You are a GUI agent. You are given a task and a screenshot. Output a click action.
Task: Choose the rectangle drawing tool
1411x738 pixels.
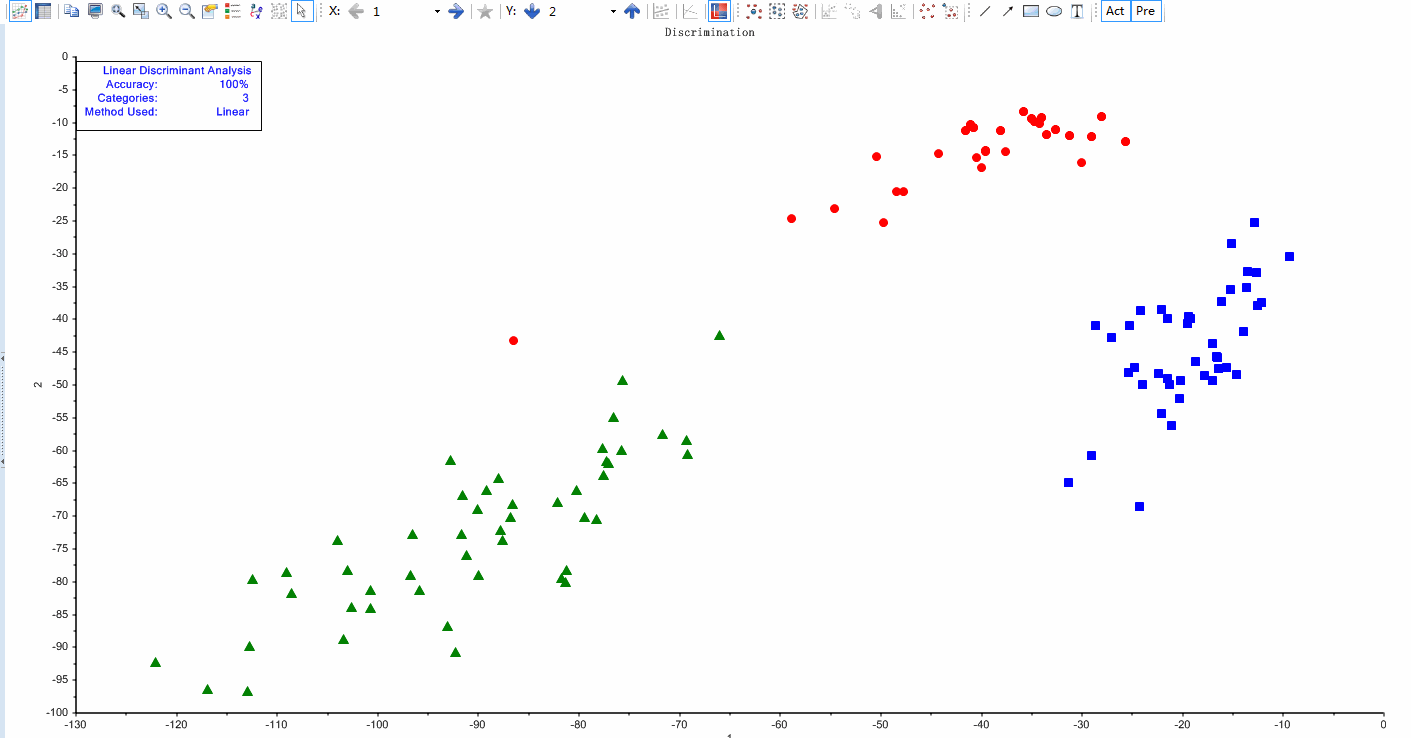(x=1031, y=11)
